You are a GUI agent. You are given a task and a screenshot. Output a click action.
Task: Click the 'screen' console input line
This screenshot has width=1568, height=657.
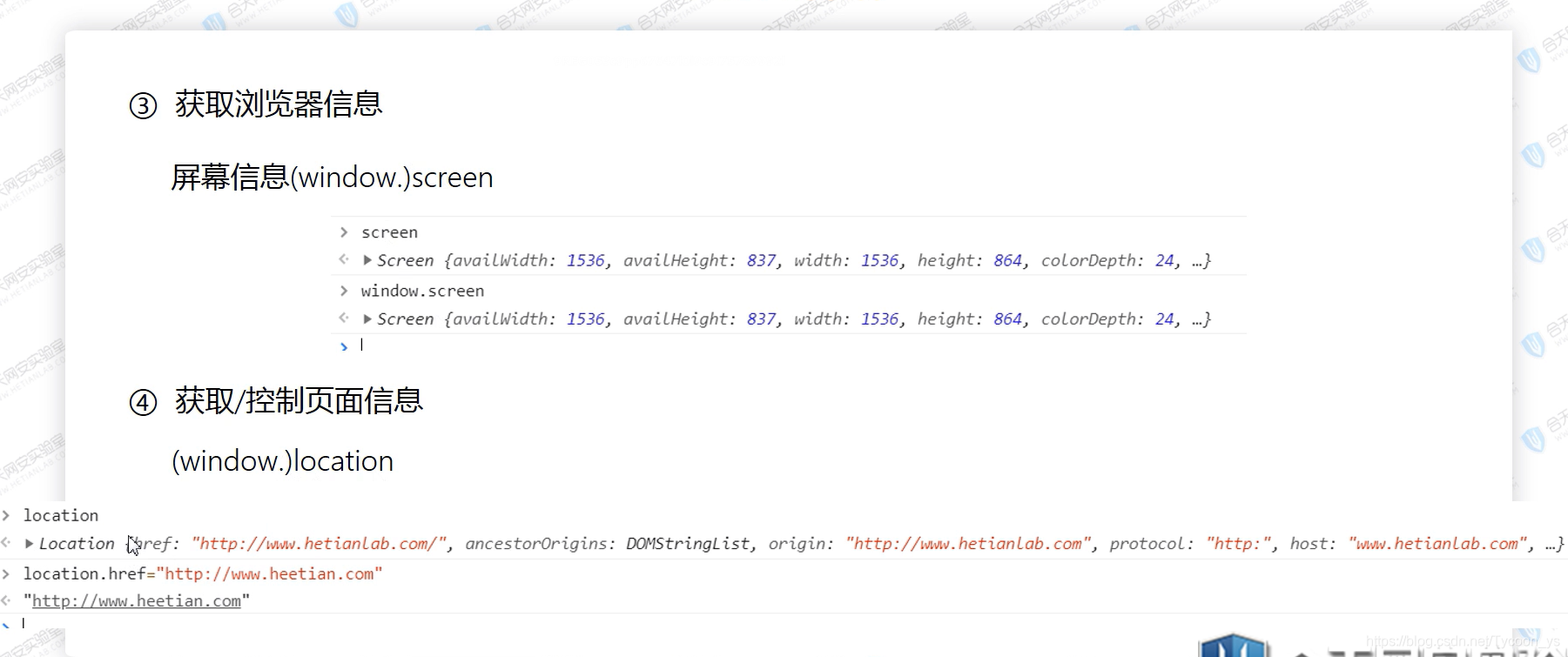pos(389,232)
